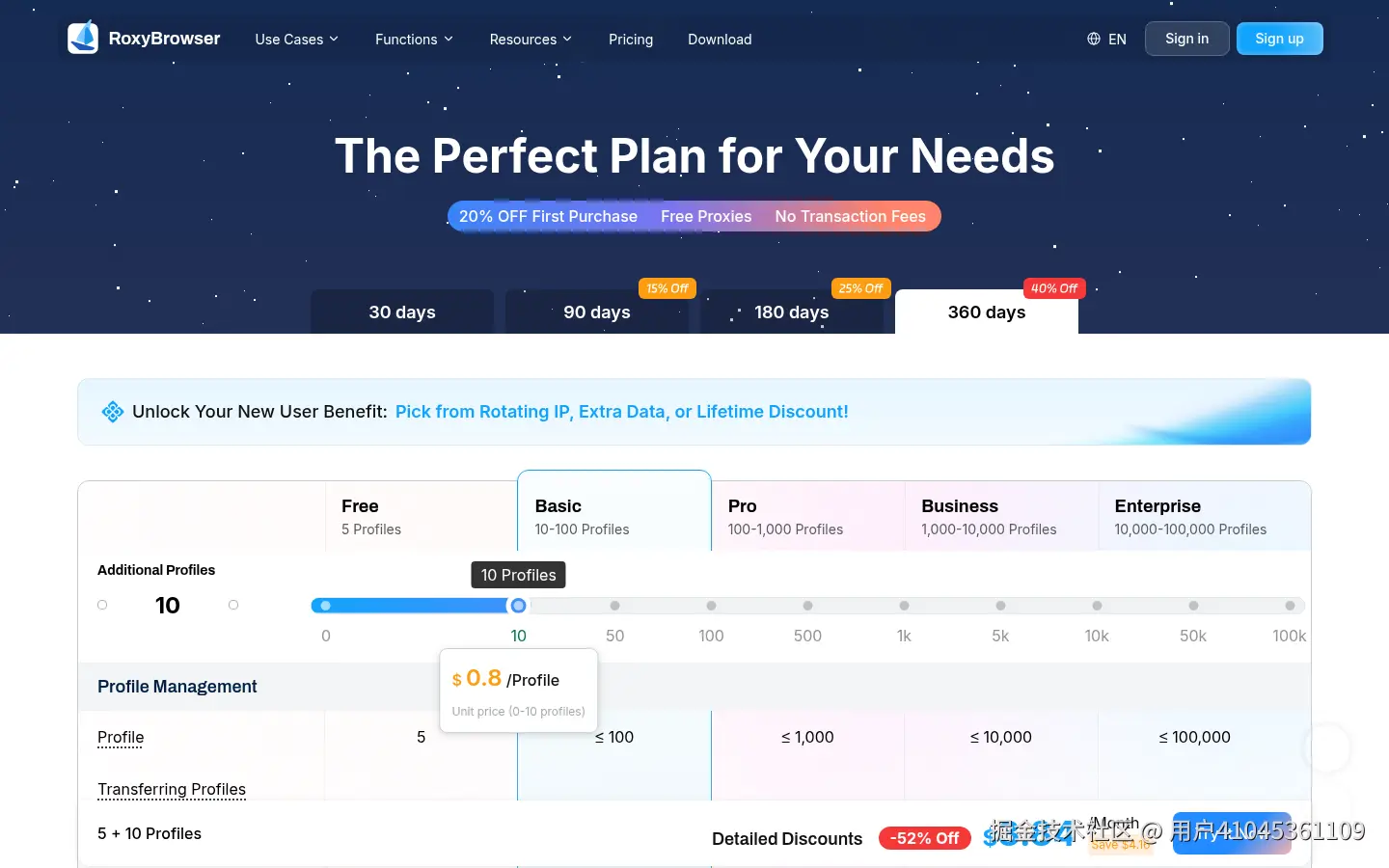
Task: Click the 10k label under the slider
Action: (x=1097, y=636)
